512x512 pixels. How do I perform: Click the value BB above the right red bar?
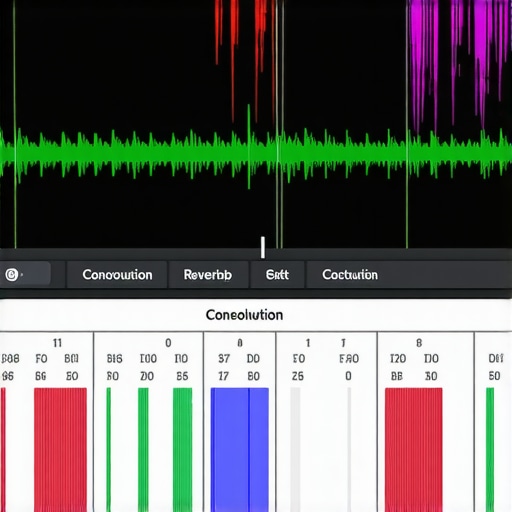(397, 376)
